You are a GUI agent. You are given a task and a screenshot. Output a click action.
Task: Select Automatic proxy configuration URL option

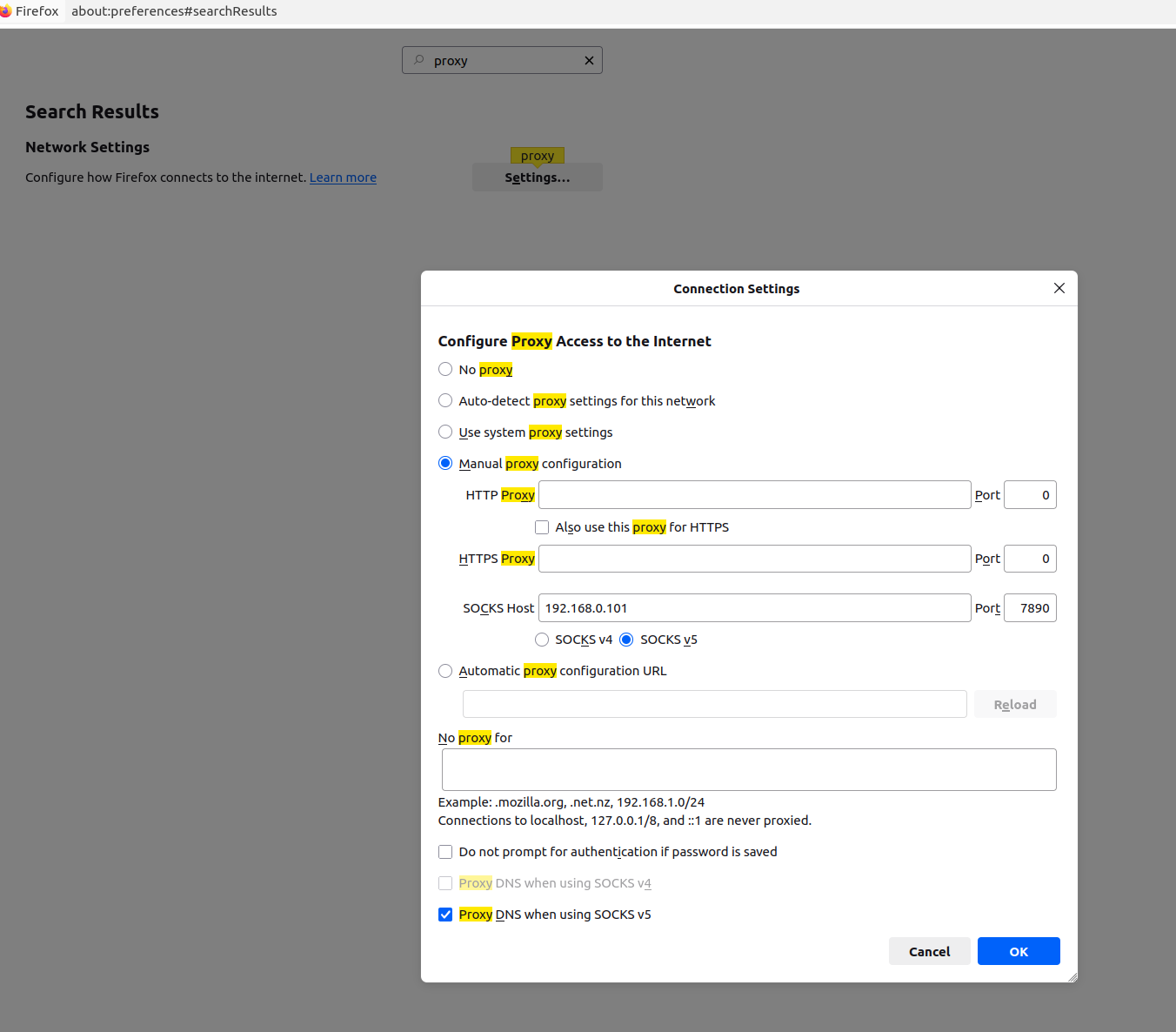[x=445, y=670]
